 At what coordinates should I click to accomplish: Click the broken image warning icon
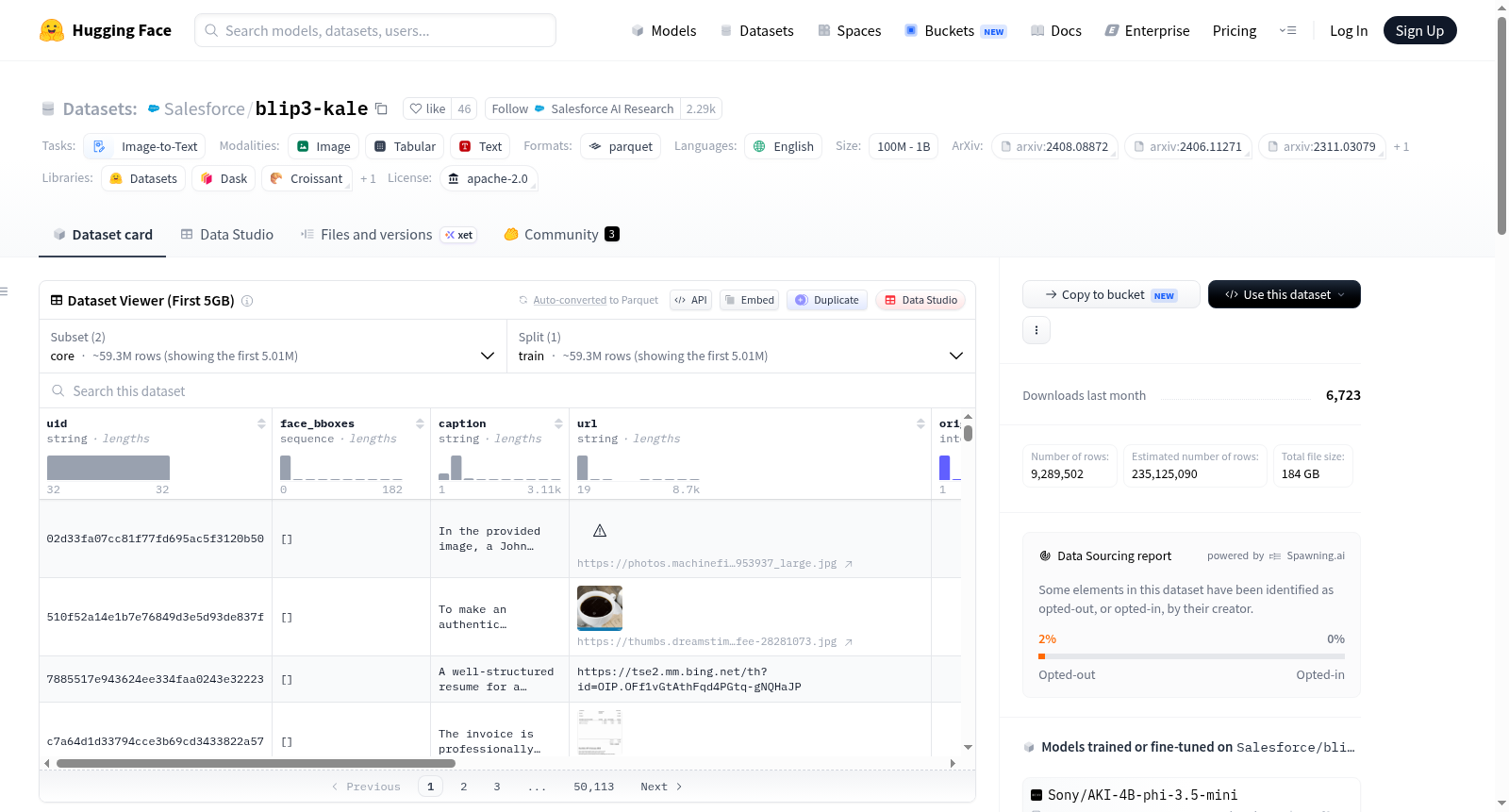(600, 531)
